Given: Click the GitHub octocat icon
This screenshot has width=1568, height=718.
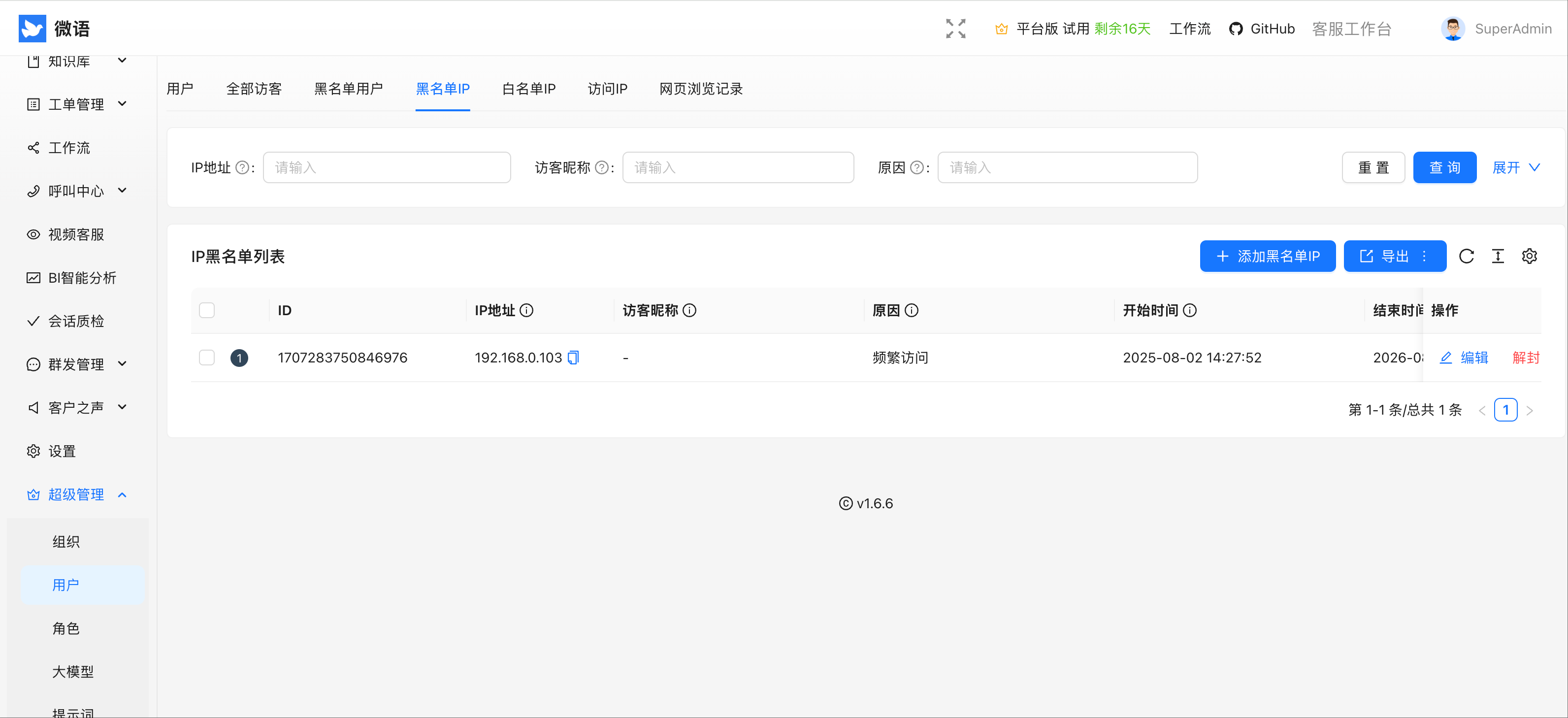Looking at the screenshot, I should click(1236, 29).
